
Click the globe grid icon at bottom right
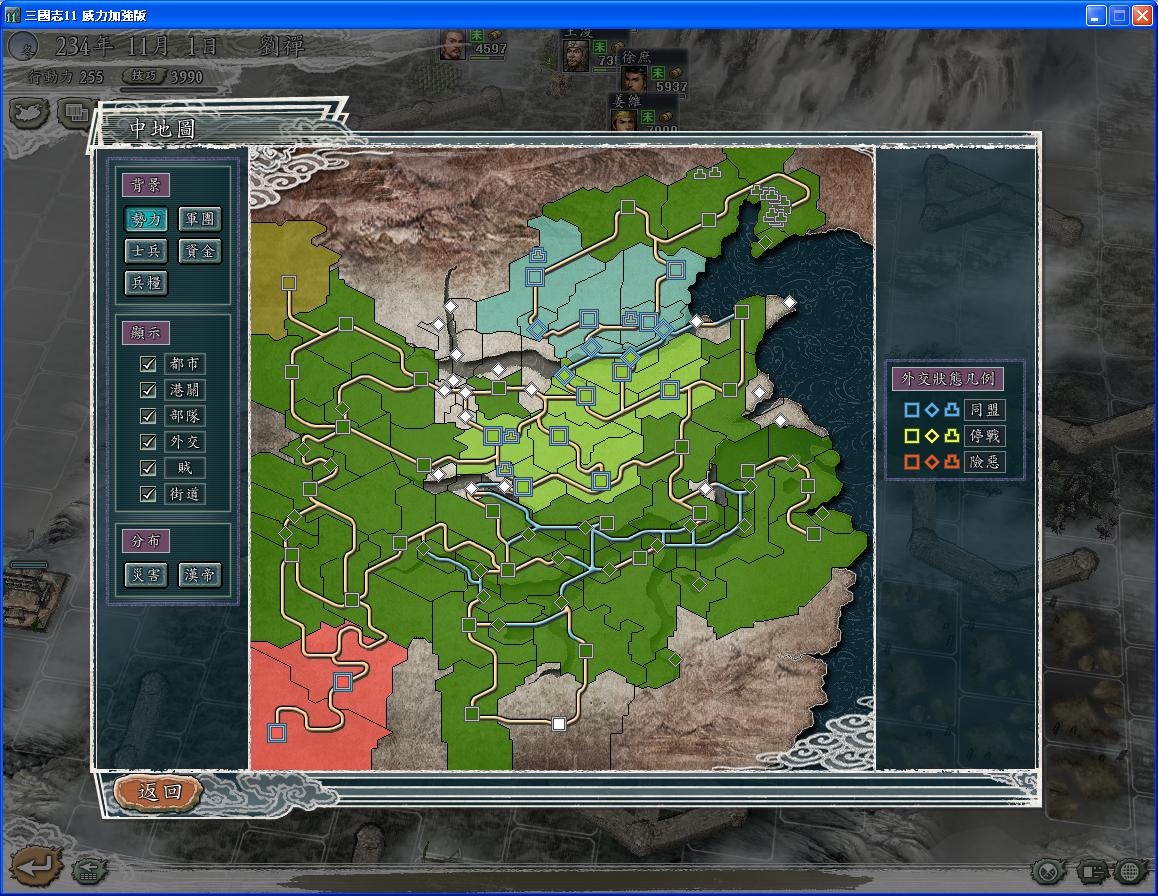(1130, 872)
